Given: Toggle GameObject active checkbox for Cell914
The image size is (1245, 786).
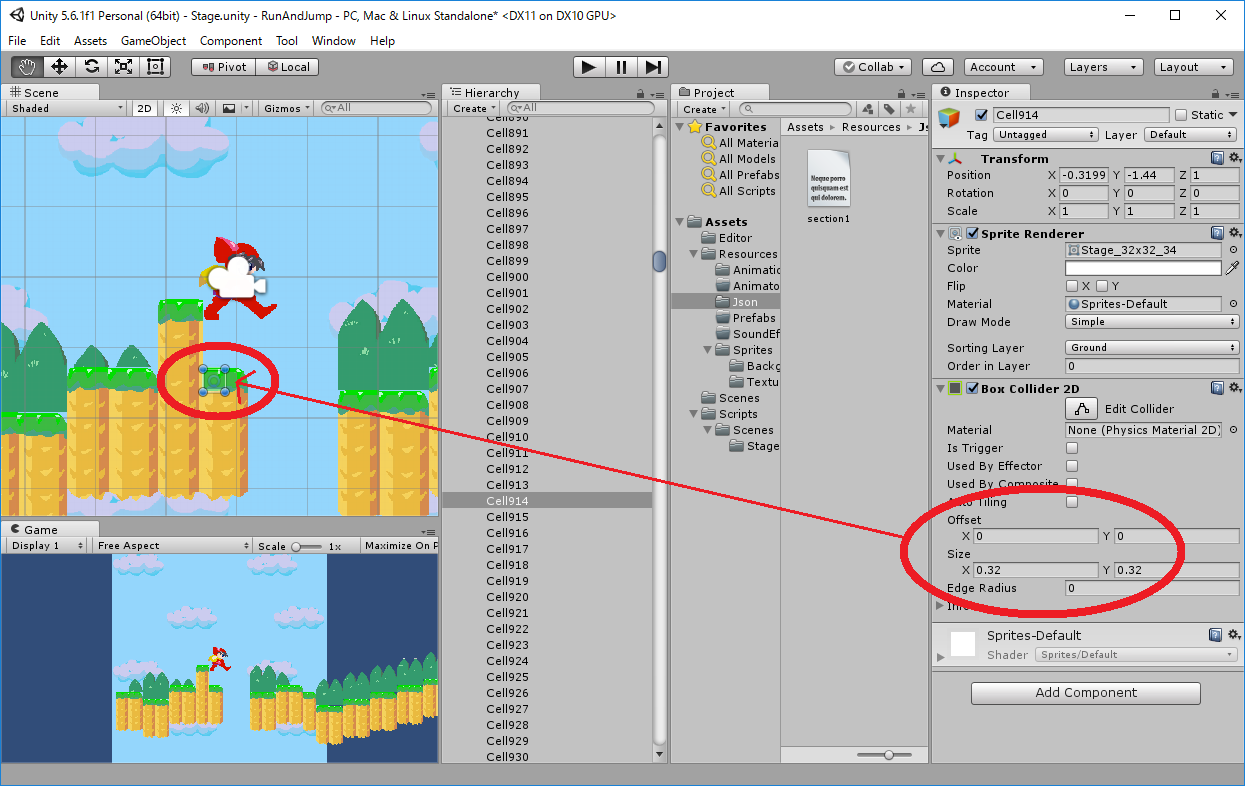Looking at the screenshot, I should click(981, 115).
